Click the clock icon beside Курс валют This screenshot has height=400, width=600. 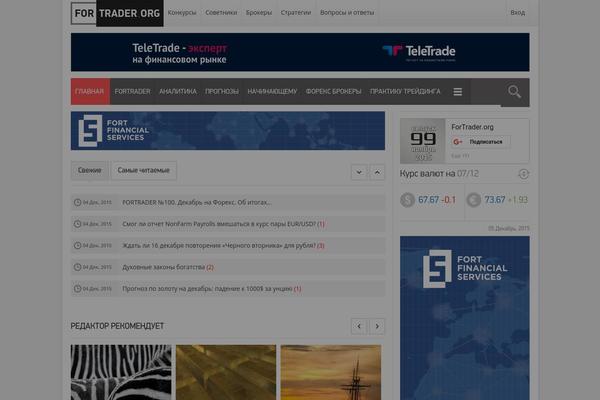(x=523, y=174)
